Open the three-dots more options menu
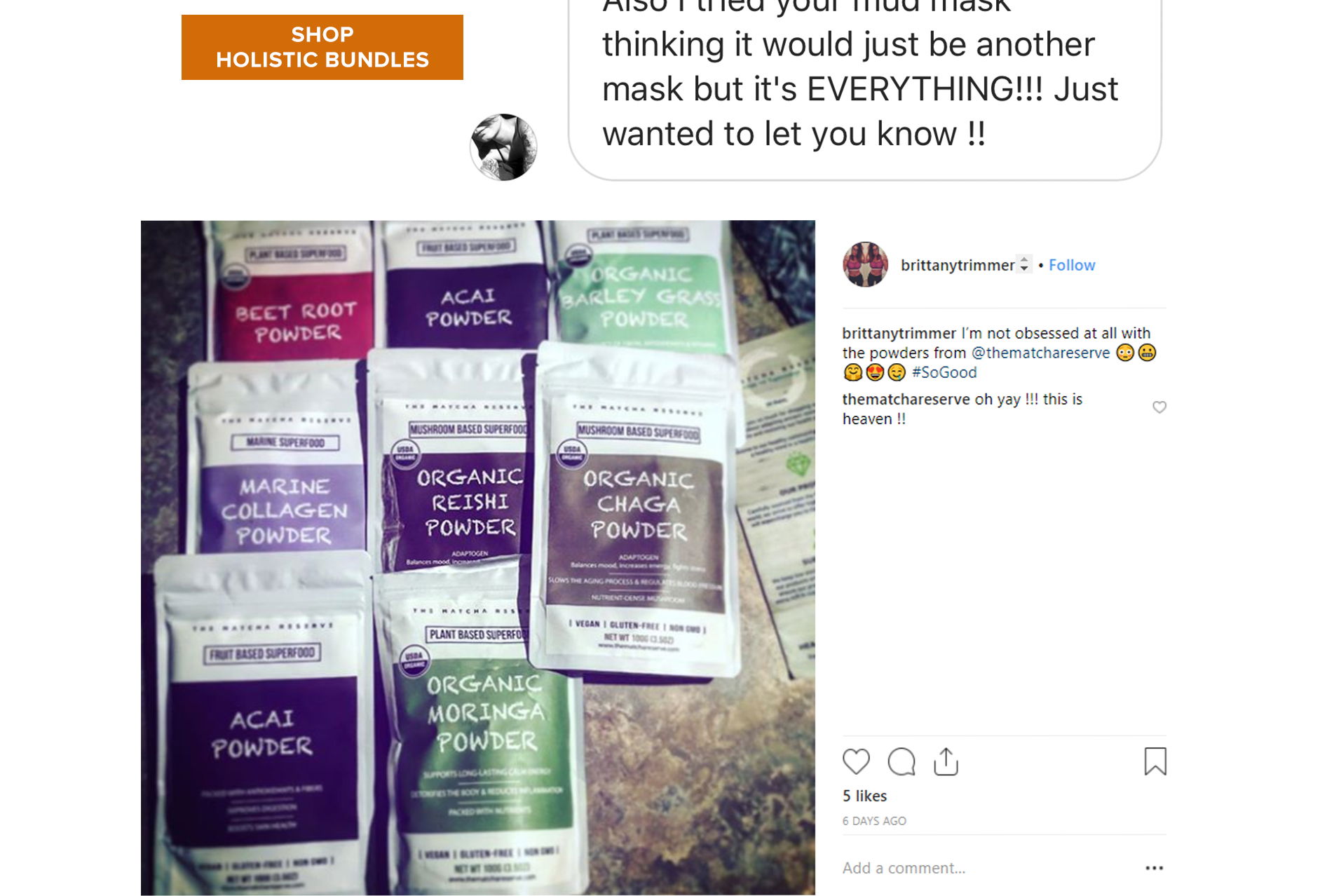 (1154, 868)
